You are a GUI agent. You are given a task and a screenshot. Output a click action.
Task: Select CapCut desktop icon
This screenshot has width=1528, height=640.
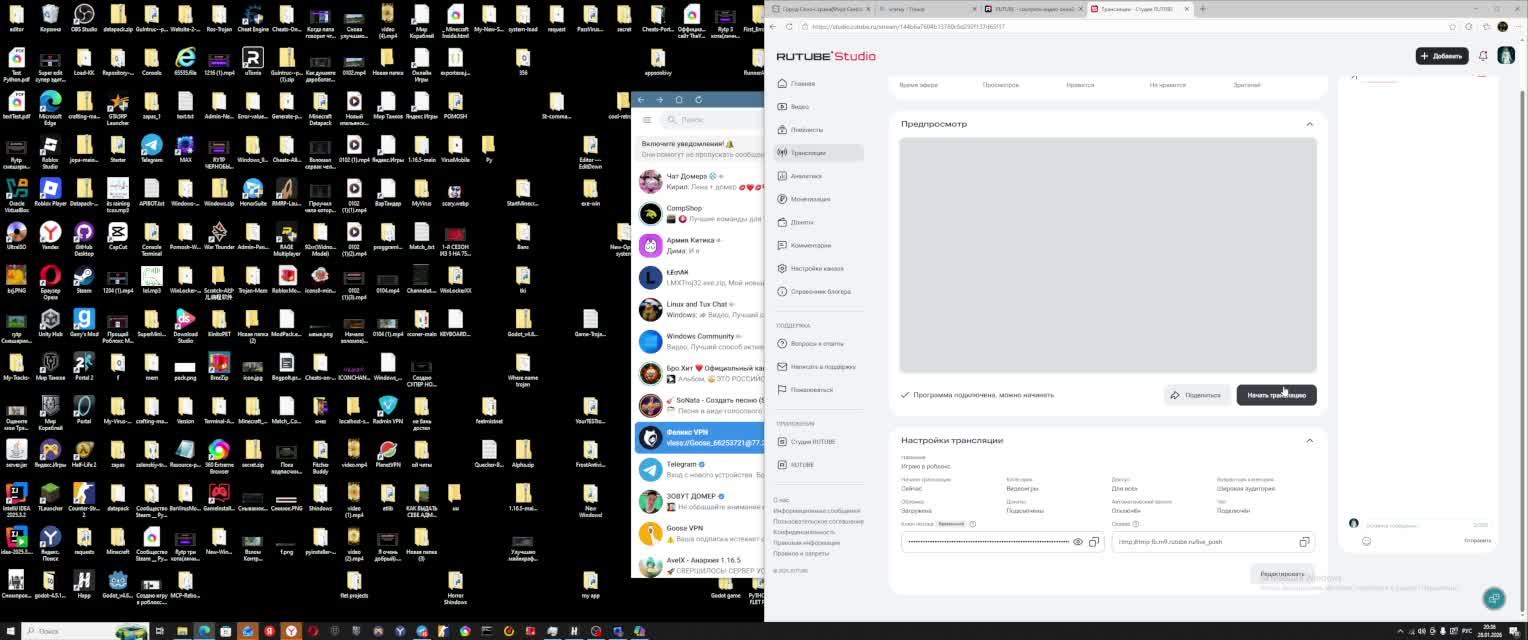pos(118,235)
